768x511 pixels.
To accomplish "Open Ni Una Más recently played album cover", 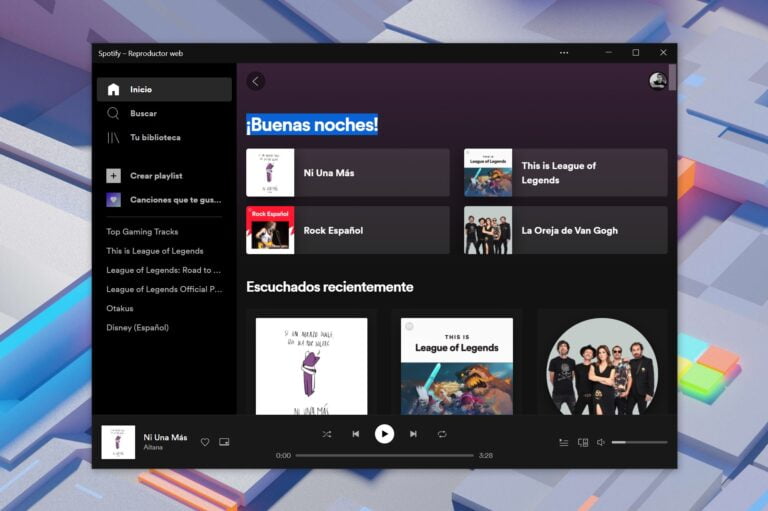I will tap(312, 366).
